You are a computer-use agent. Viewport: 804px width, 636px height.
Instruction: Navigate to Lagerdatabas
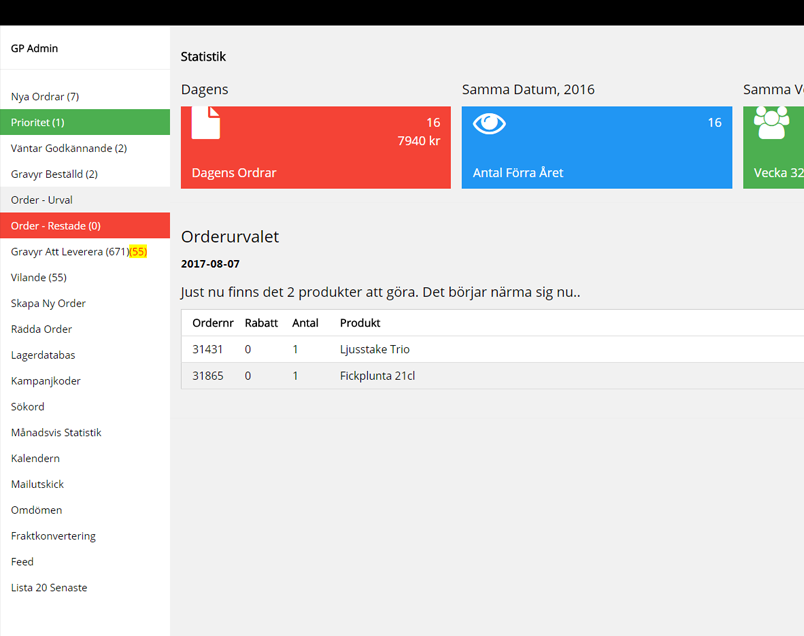43,355
